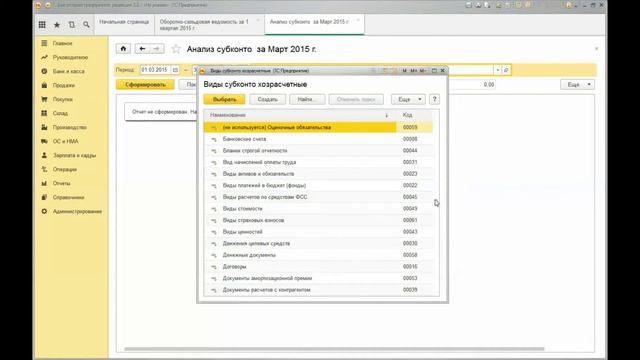Open Продажи section in sidebar
Viewport: 640px width, 360px height.
click(x=64, y=86)
